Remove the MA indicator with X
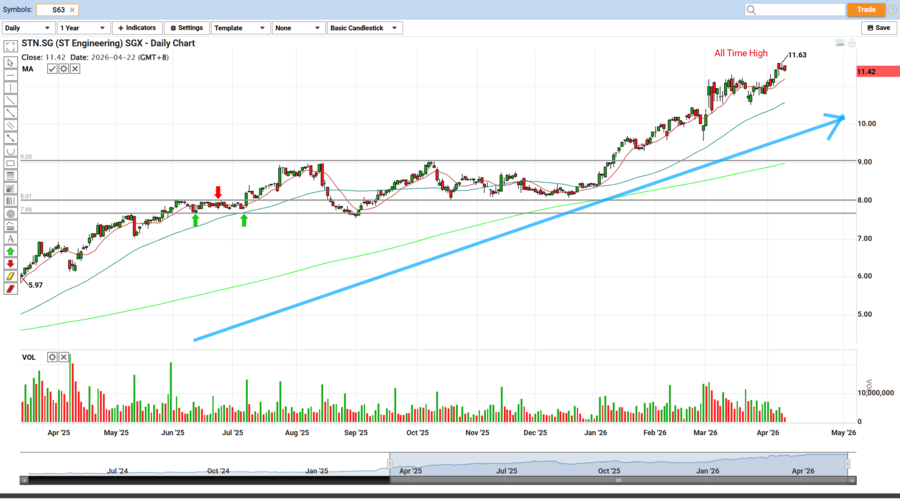Image resolution: width=900 pixels, height=499 pixels. pos(74,68)
